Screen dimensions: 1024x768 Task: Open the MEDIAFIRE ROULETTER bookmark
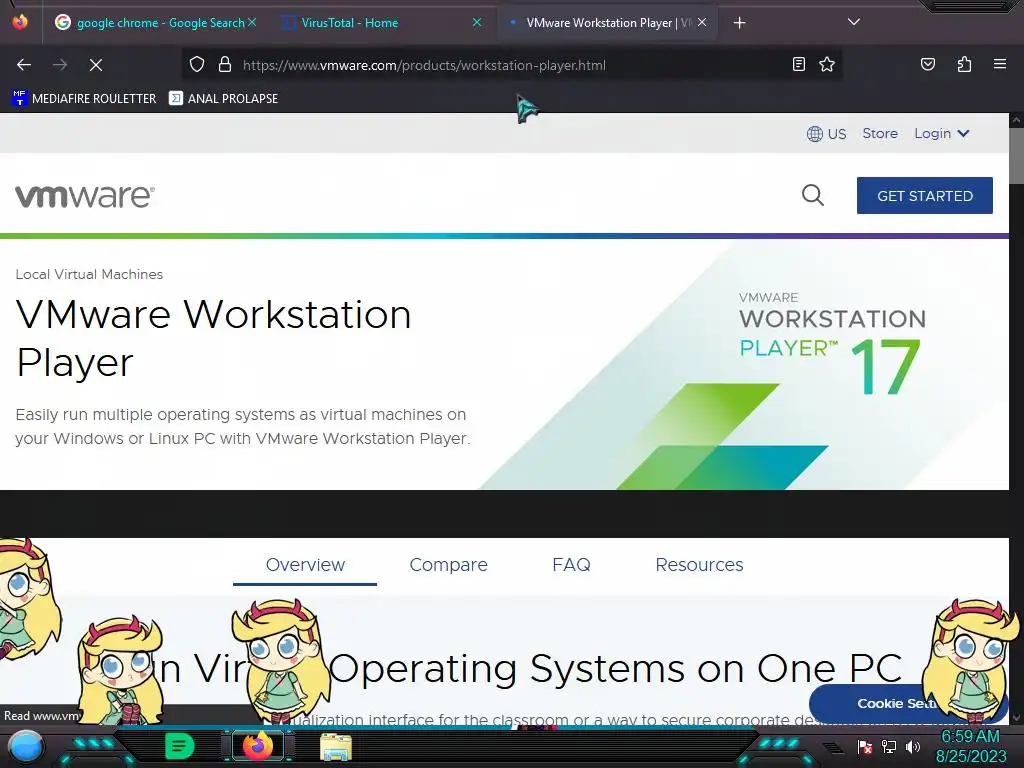coord(84,98)
